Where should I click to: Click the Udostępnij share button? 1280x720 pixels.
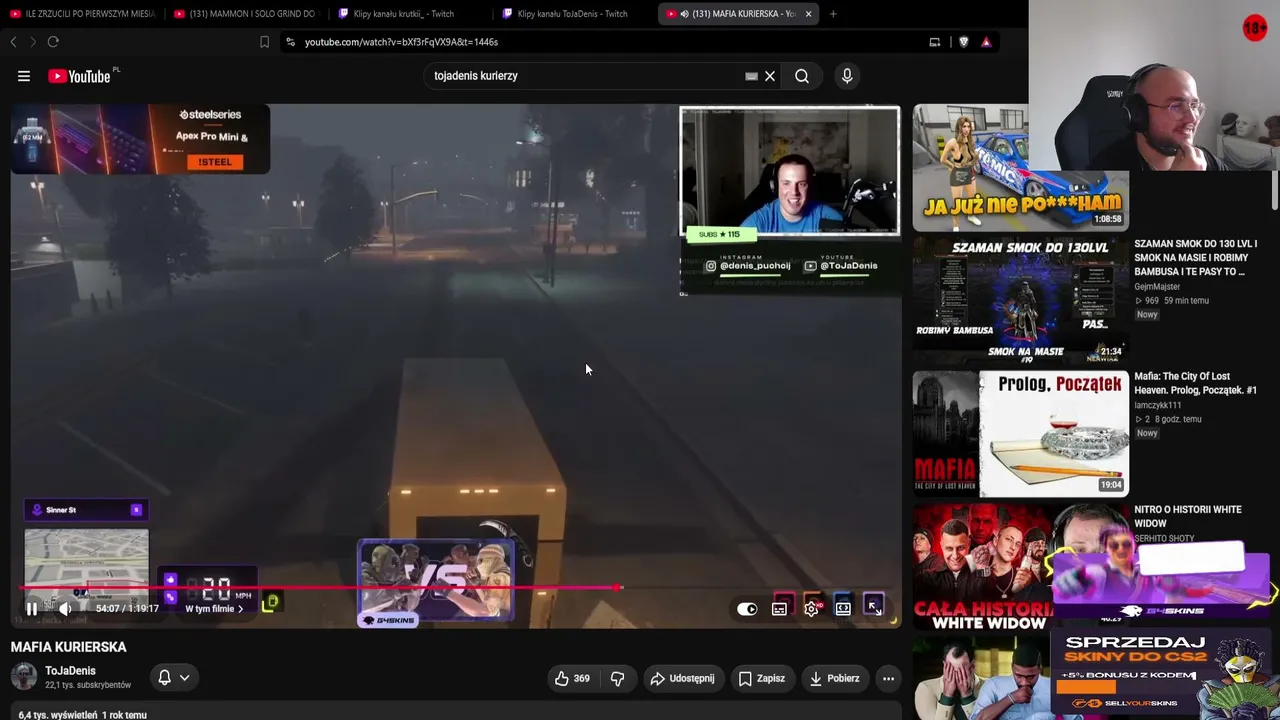[682, 678]
